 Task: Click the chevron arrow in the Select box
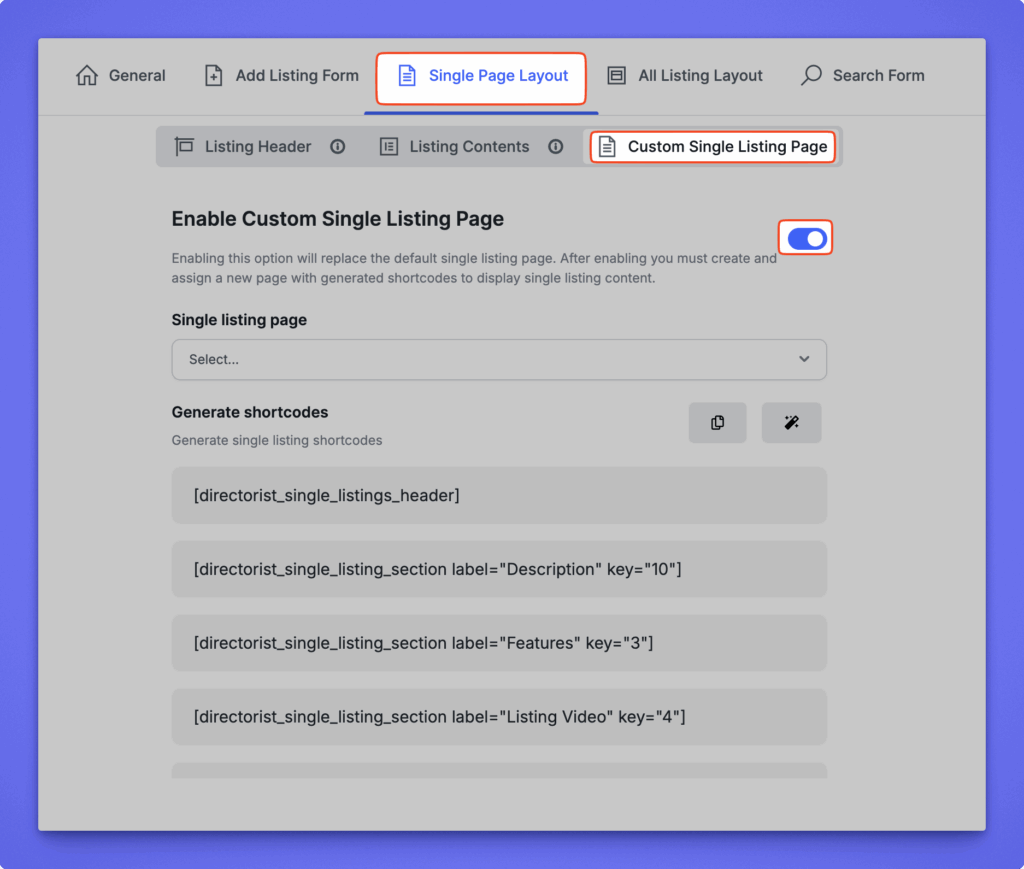point(804,360)
